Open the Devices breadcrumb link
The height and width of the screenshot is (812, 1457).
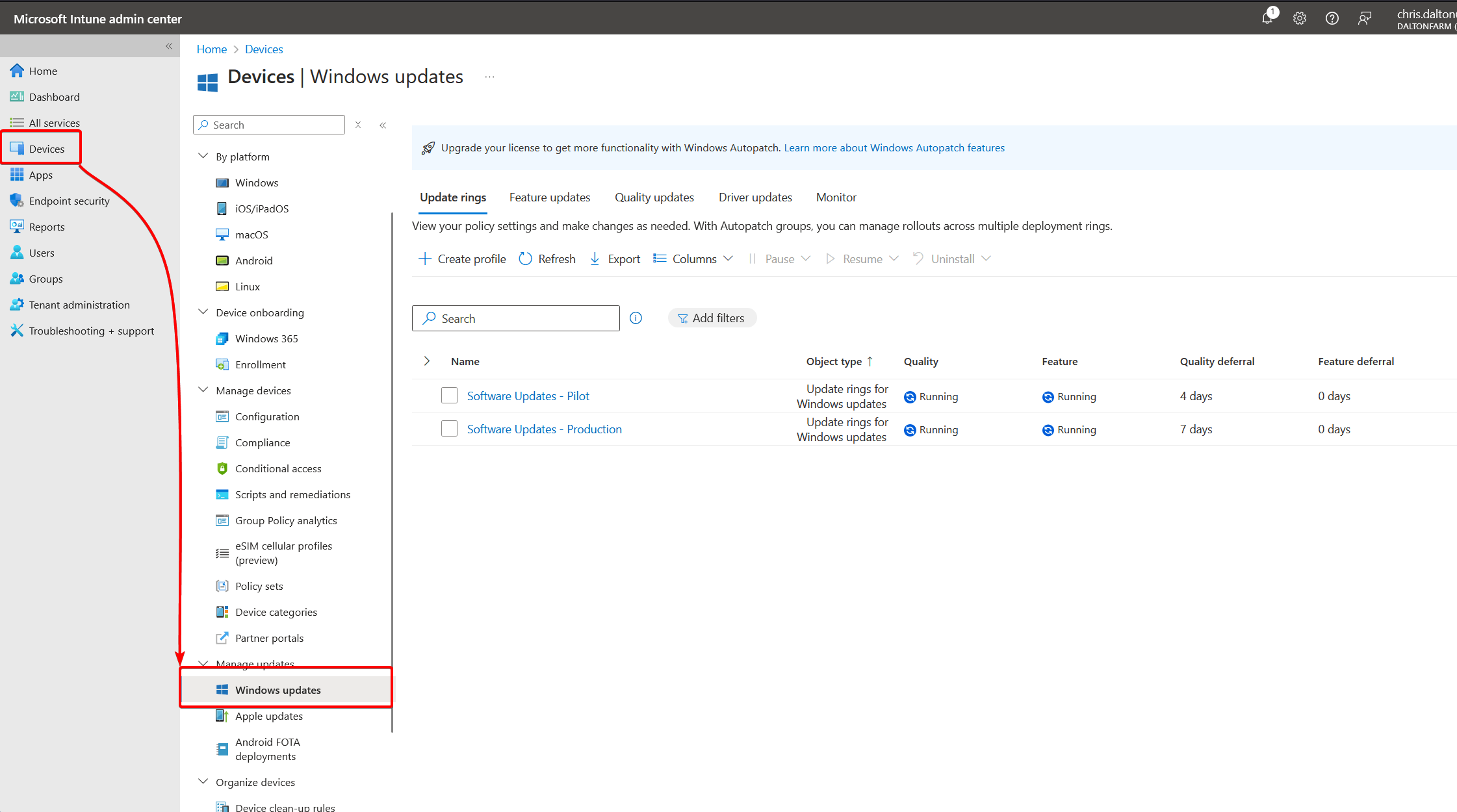tap(264, 49)
